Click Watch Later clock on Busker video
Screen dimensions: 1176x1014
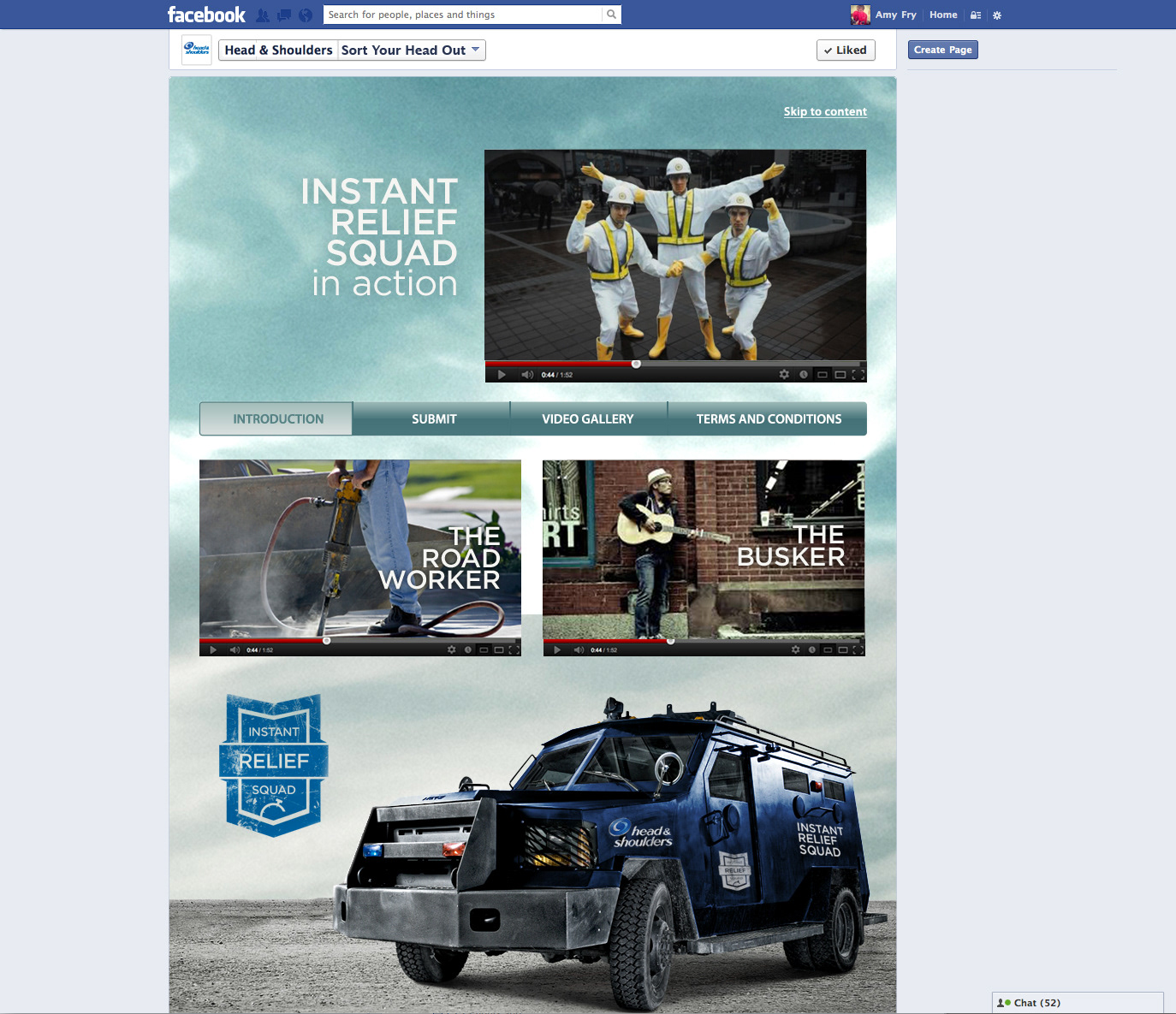click(x=812, y=650)
